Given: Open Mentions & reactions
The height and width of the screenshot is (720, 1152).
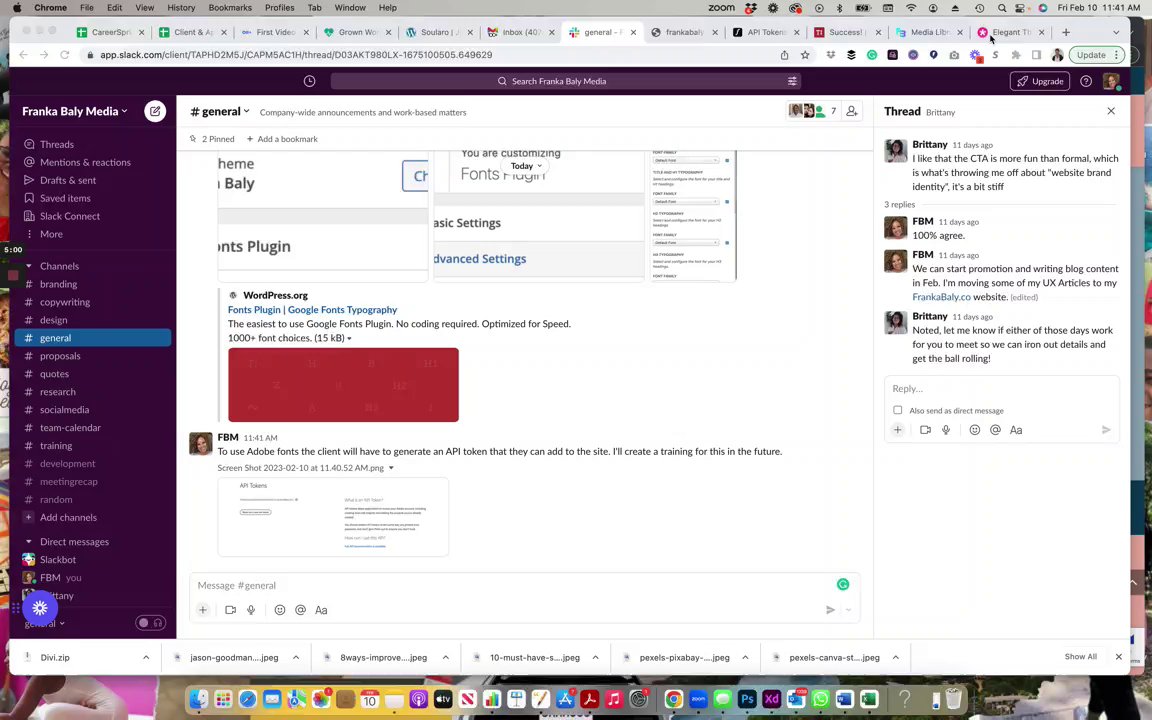Looking at the screenshot, I should tap(85, 162).
